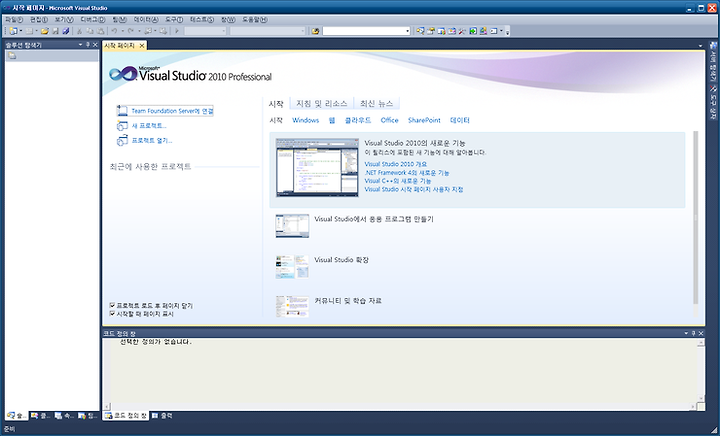The image size is (720, 436).
Task: Click the New Project toolbar icon
Action: point(13,31)
